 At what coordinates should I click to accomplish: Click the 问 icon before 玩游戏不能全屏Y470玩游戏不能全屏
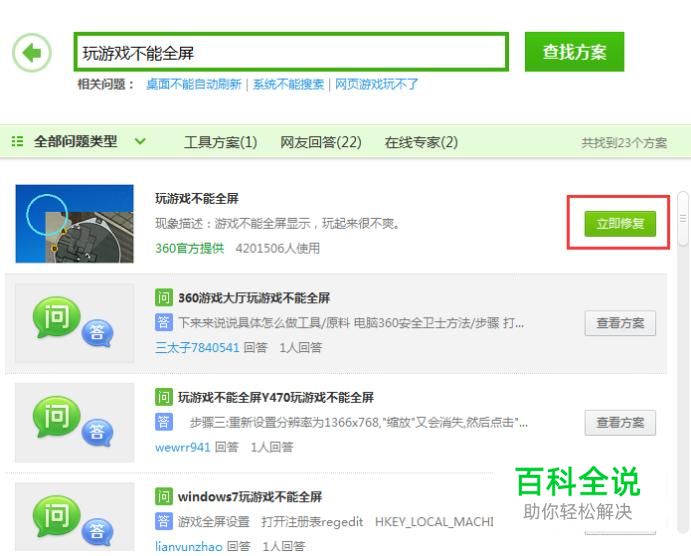(163, 397)
